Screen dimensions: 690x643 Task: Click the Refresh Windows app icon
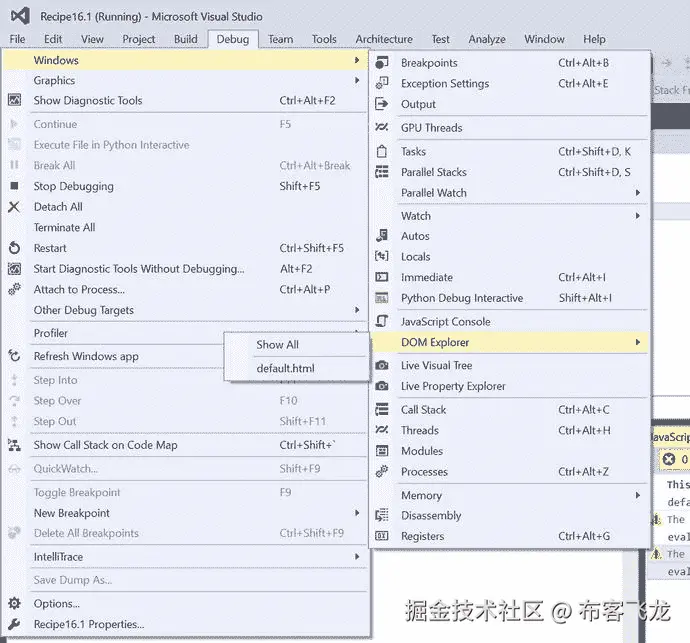pyautogui.click(x=15, y=356)
